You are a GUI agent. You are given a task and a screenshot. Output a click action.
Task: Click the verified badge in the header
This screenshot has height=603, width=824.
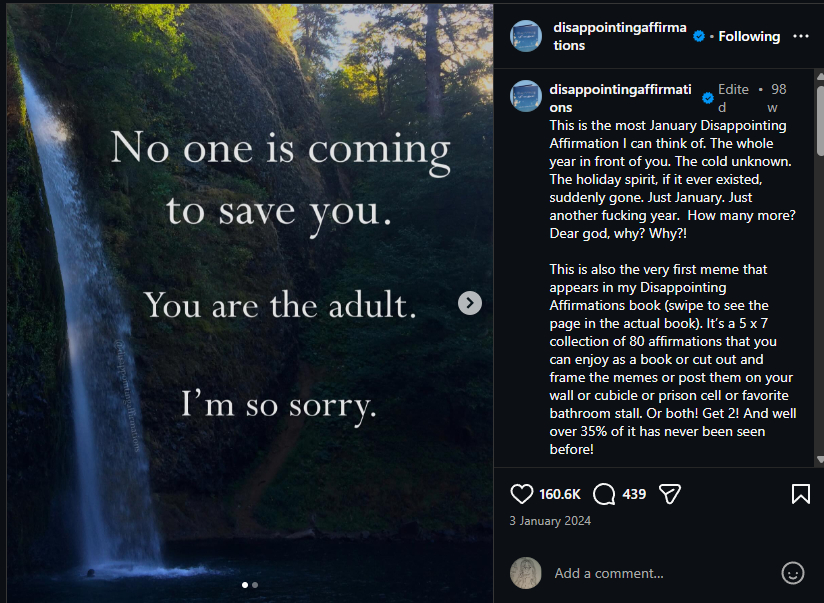(x=699, y=36)
